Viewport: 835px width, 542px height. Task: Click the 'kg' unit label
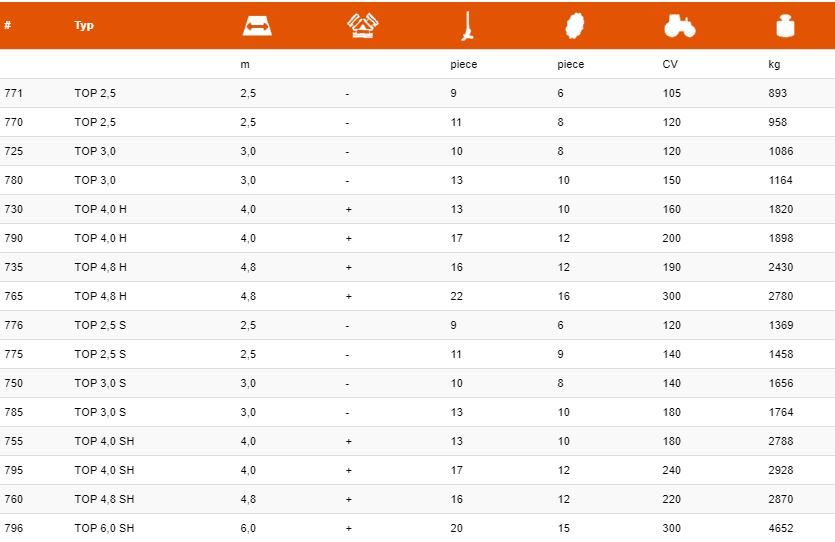tap(774, 64)
